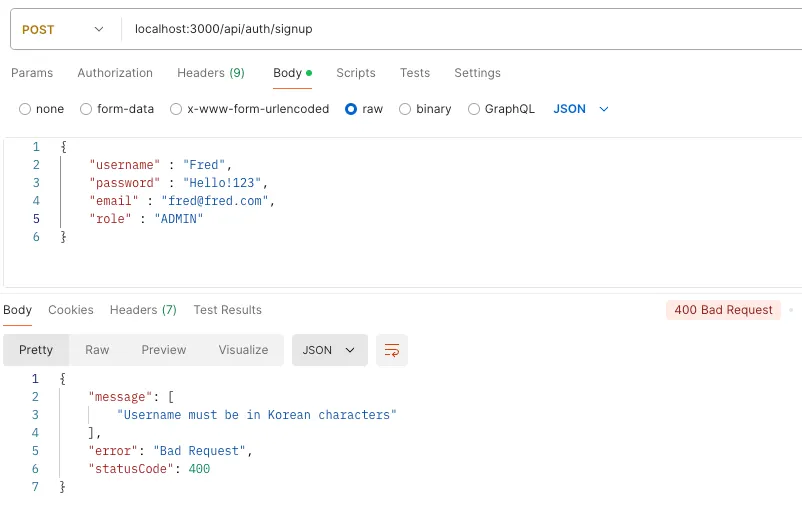Image resolution: width=802 pixels, height=508 pixels.
Task: Open the POST method dropdown
Action: tap(62, 29)
